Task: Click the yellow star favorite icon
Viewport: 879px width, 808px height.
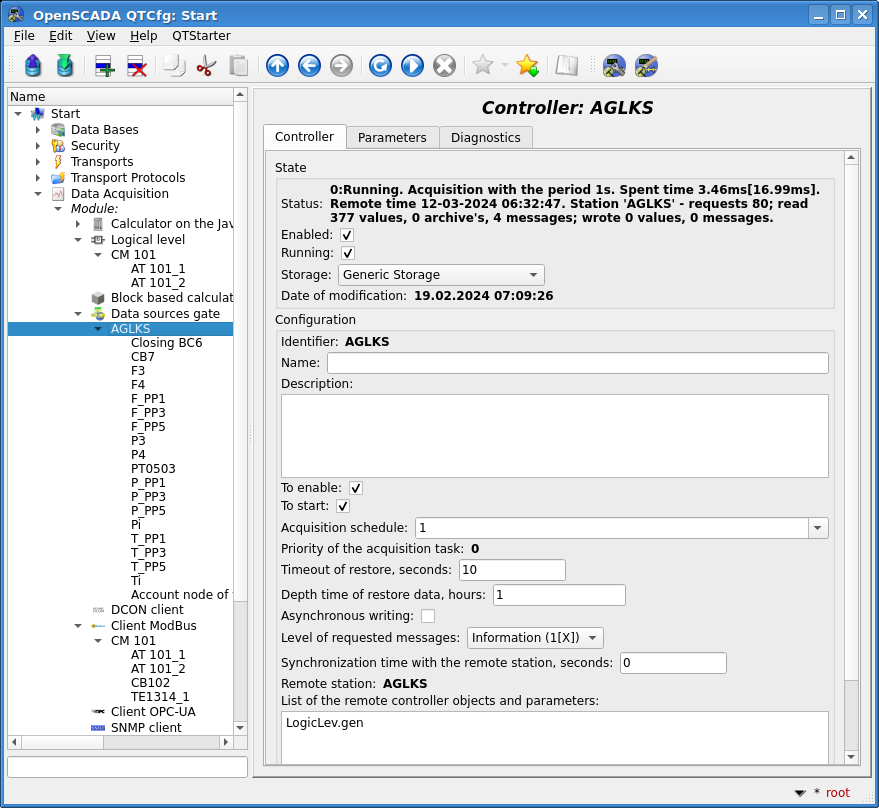Action: coord(527,66)
